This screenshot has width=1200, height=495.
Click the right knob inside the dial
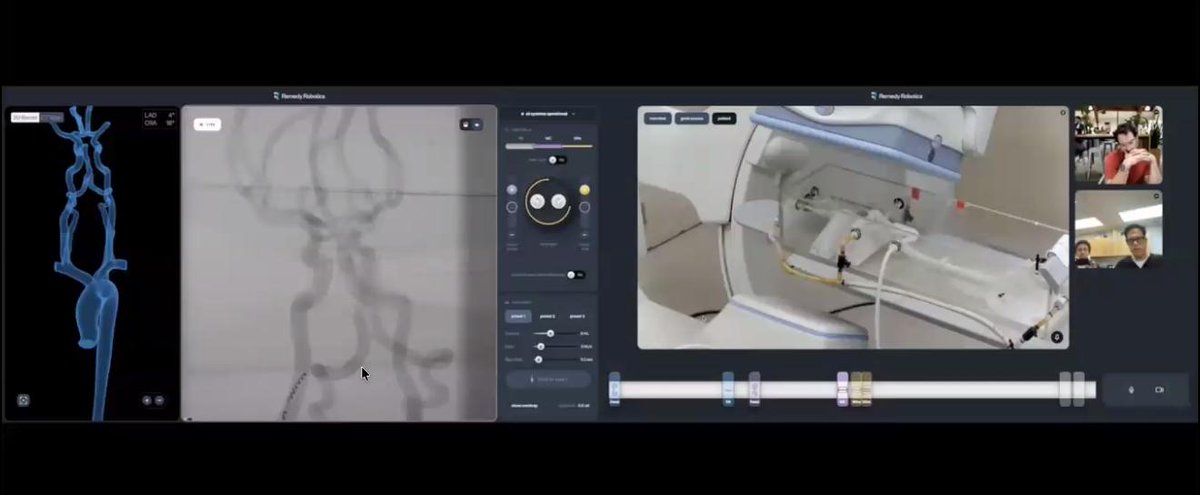click(x=559, y=202)
